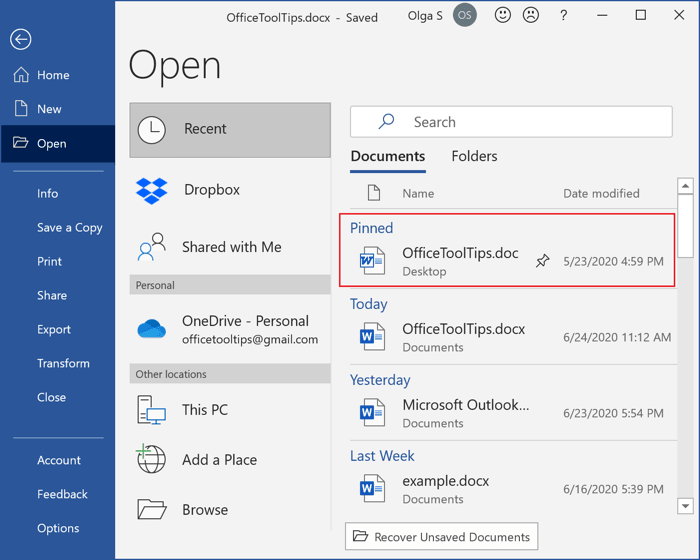Open Word Options
The height and width of the screenshot is (560, 700).
coord(57,528)
